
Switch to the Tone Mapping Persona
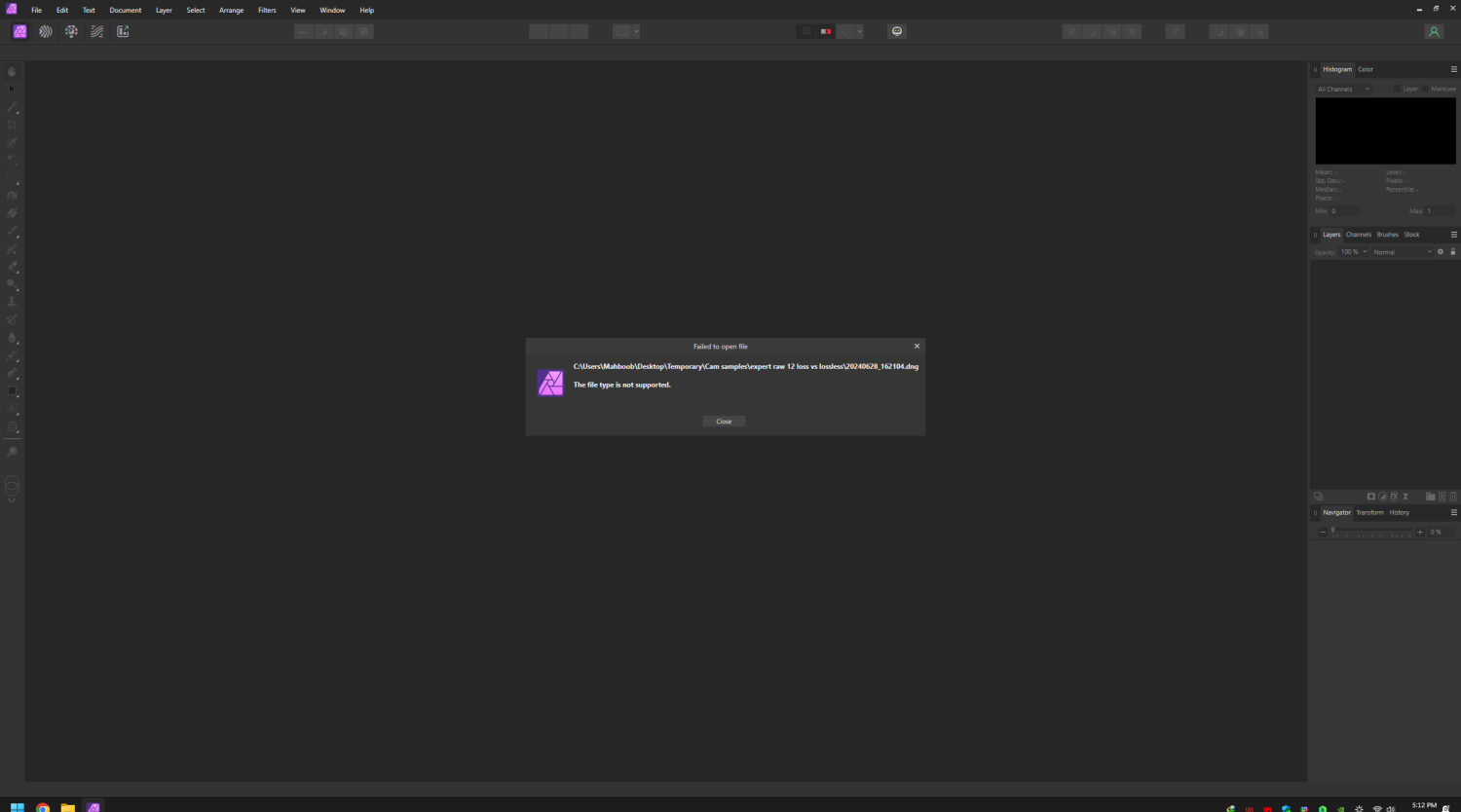96,31
